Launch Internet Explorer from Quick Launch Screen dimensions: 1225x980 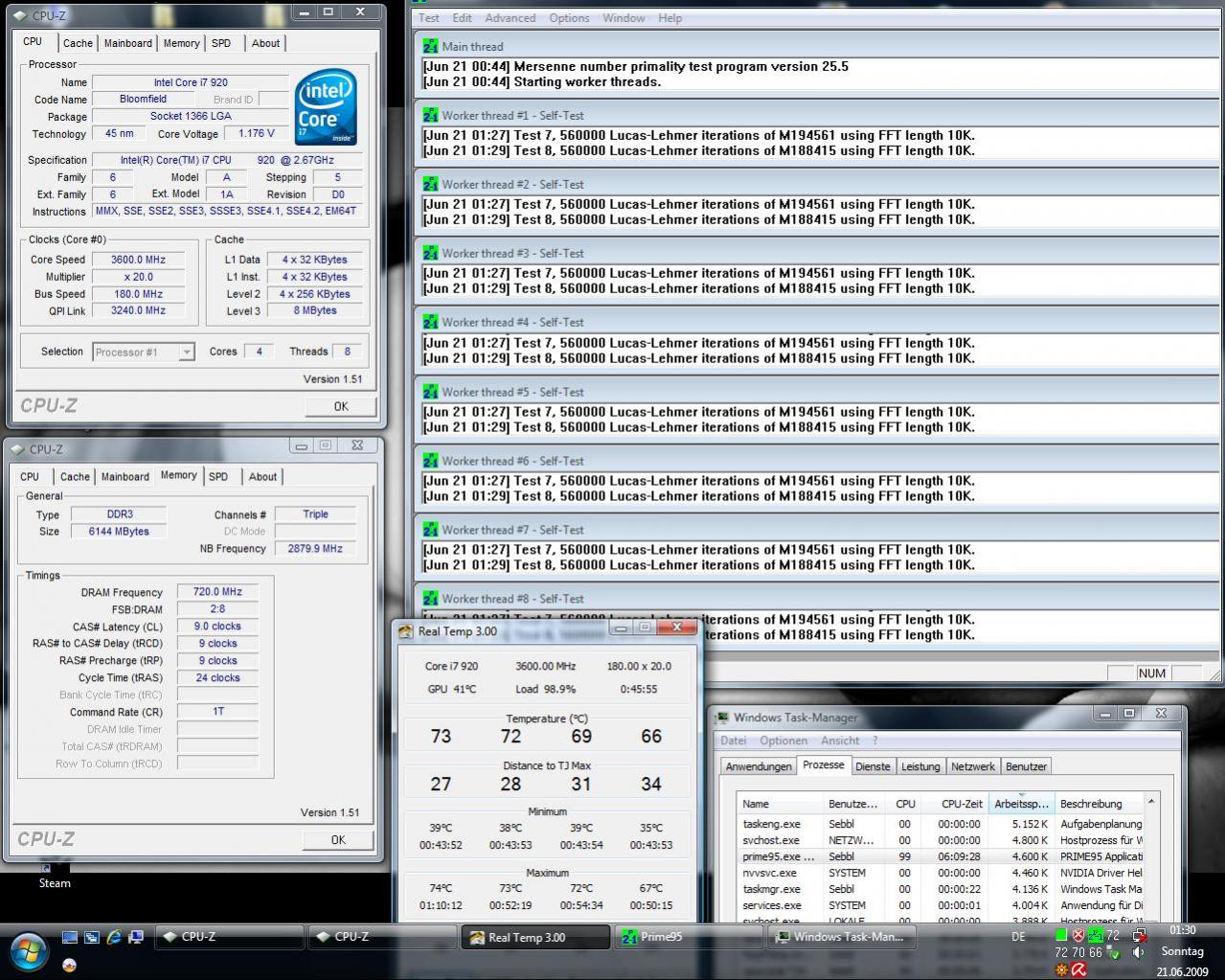point(114,937)
